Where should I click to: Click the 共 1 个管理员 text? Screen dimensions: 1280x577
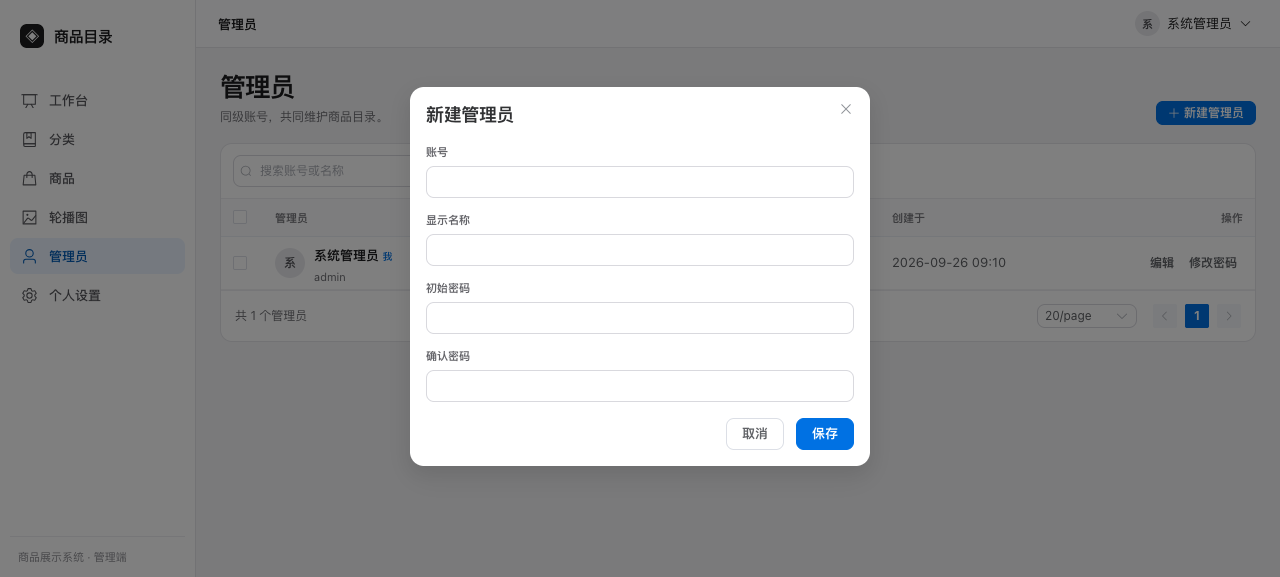point(271,316)
